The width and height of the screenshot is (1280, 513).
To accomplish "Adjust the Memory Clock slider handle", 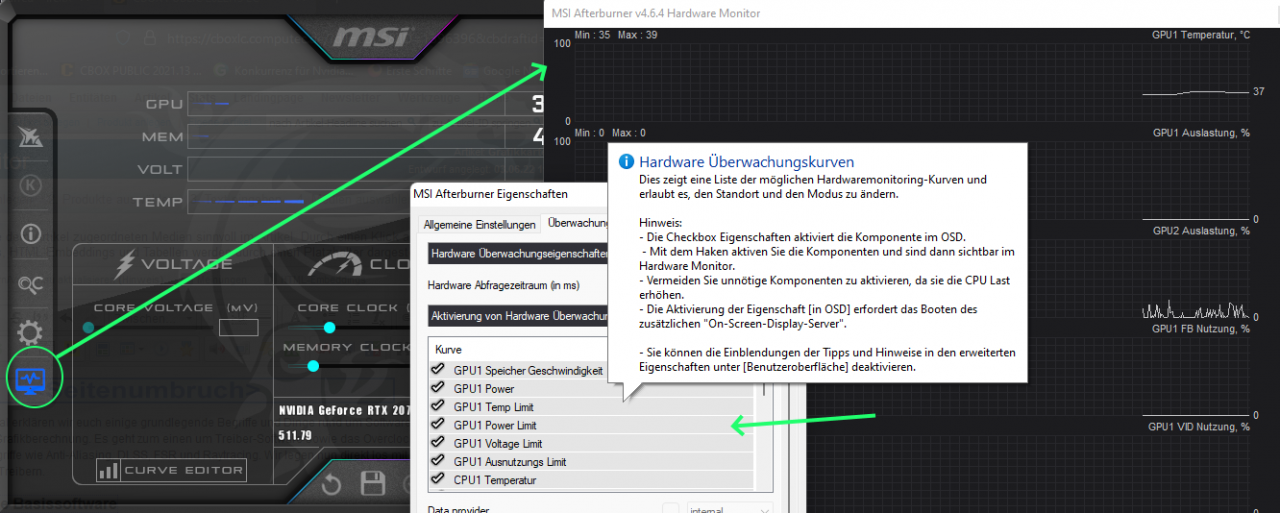I will click(x=313, y=366).
